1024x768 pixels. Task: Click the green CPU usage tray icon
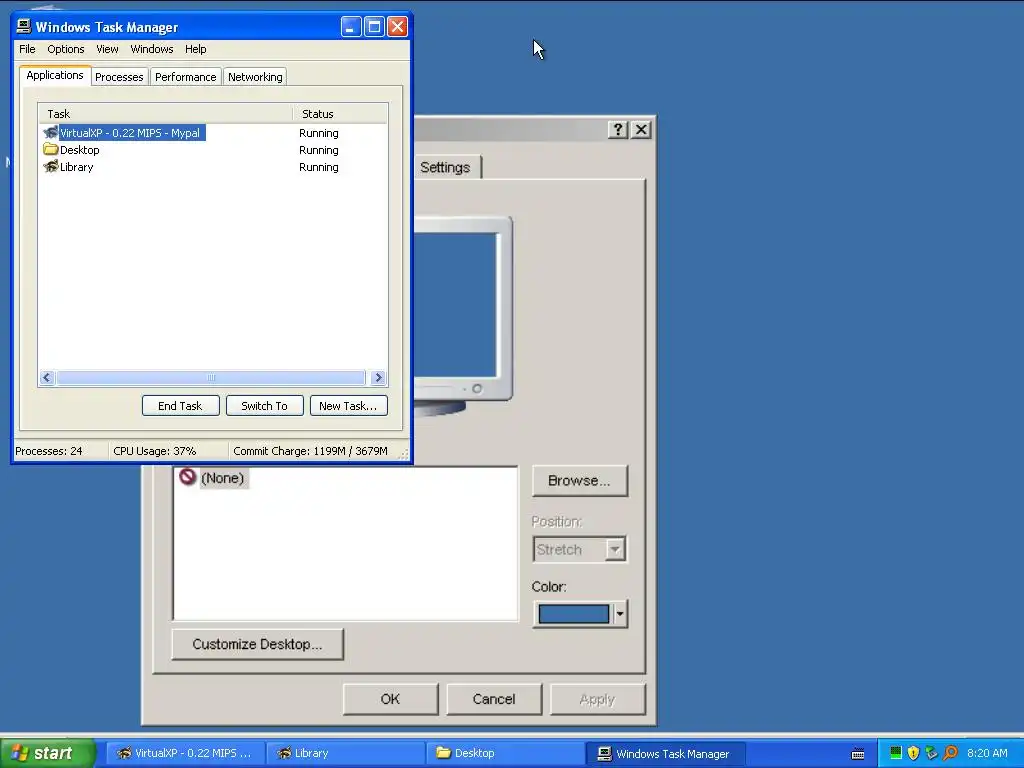895,753
